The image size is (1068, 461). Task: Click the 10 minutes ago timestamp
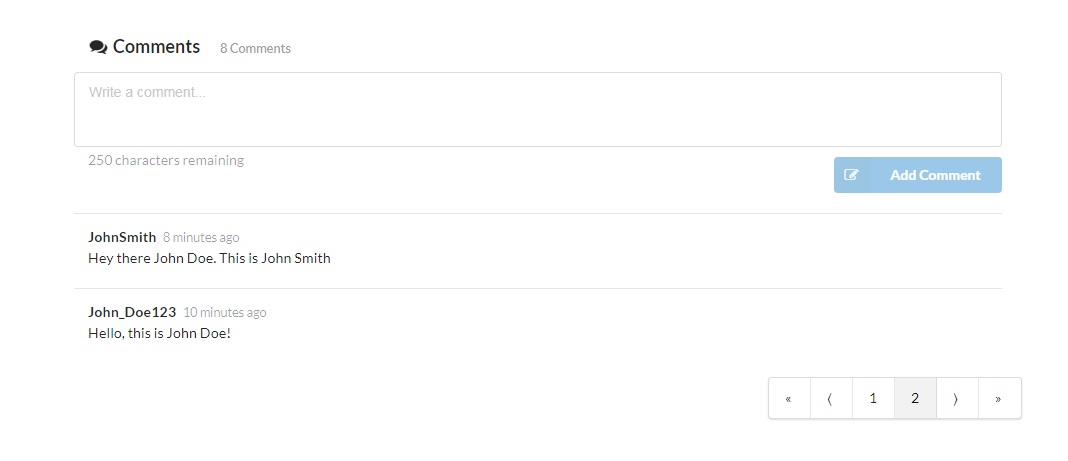225,313
